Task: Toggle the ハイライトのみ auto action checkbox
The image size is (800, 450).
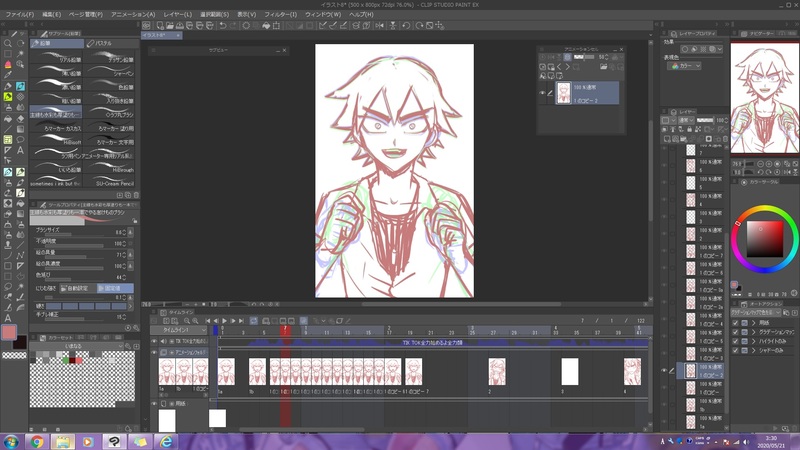Action: click(x=736, y=340)
